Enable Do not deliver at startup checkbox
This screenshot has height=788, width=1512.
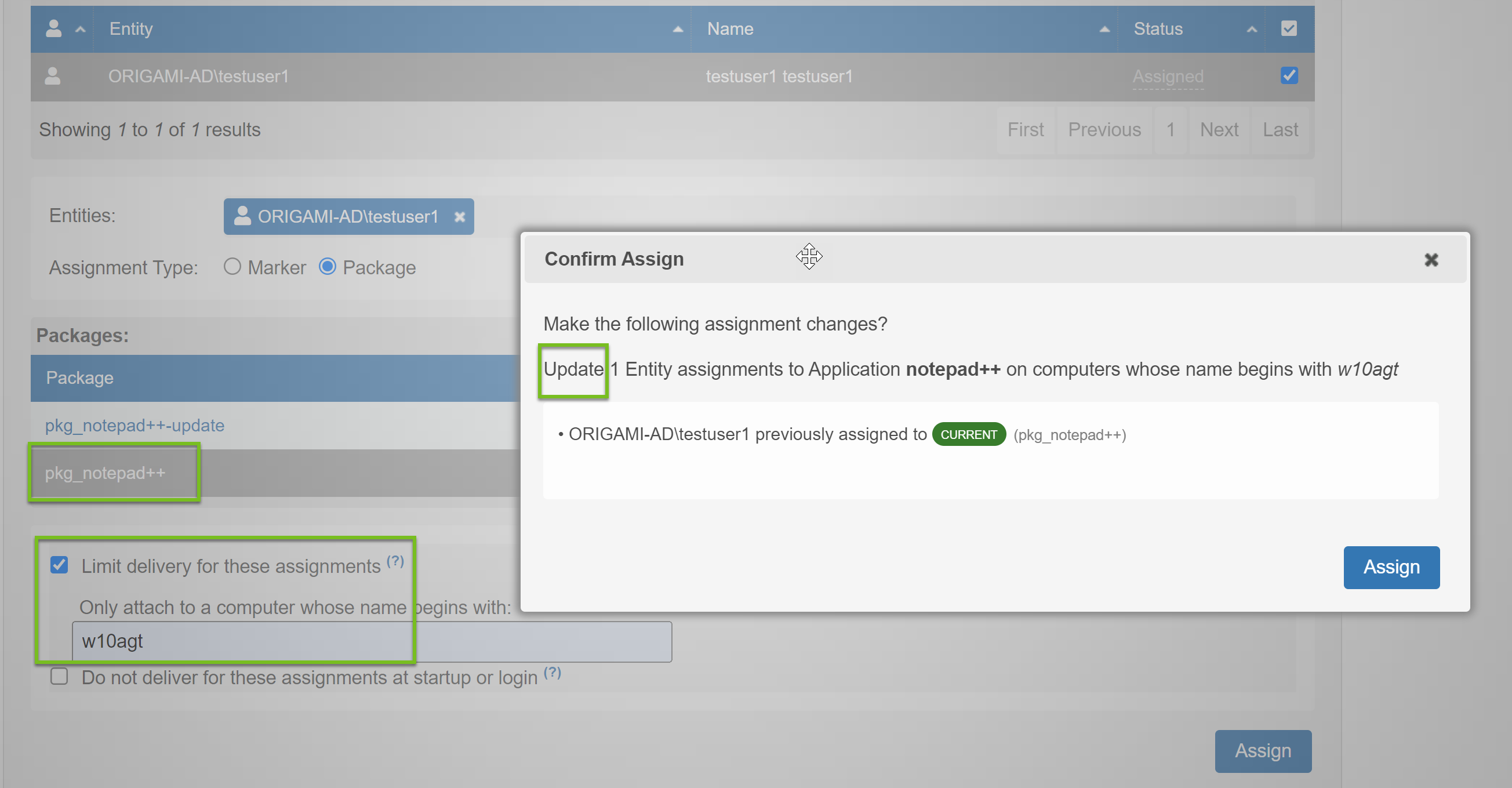click(x=59, y=677)
